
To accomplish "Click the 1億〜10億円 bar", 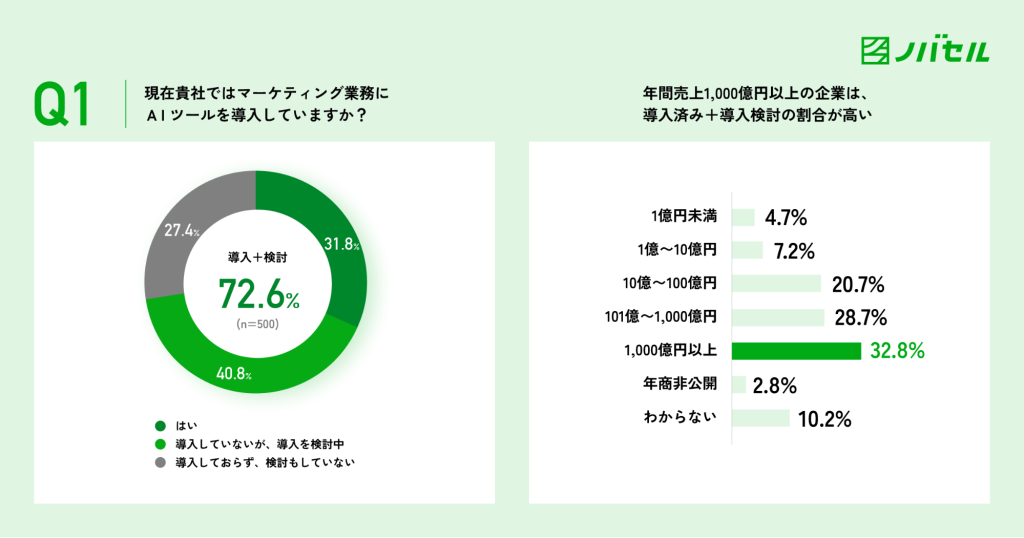I will 747,250.
